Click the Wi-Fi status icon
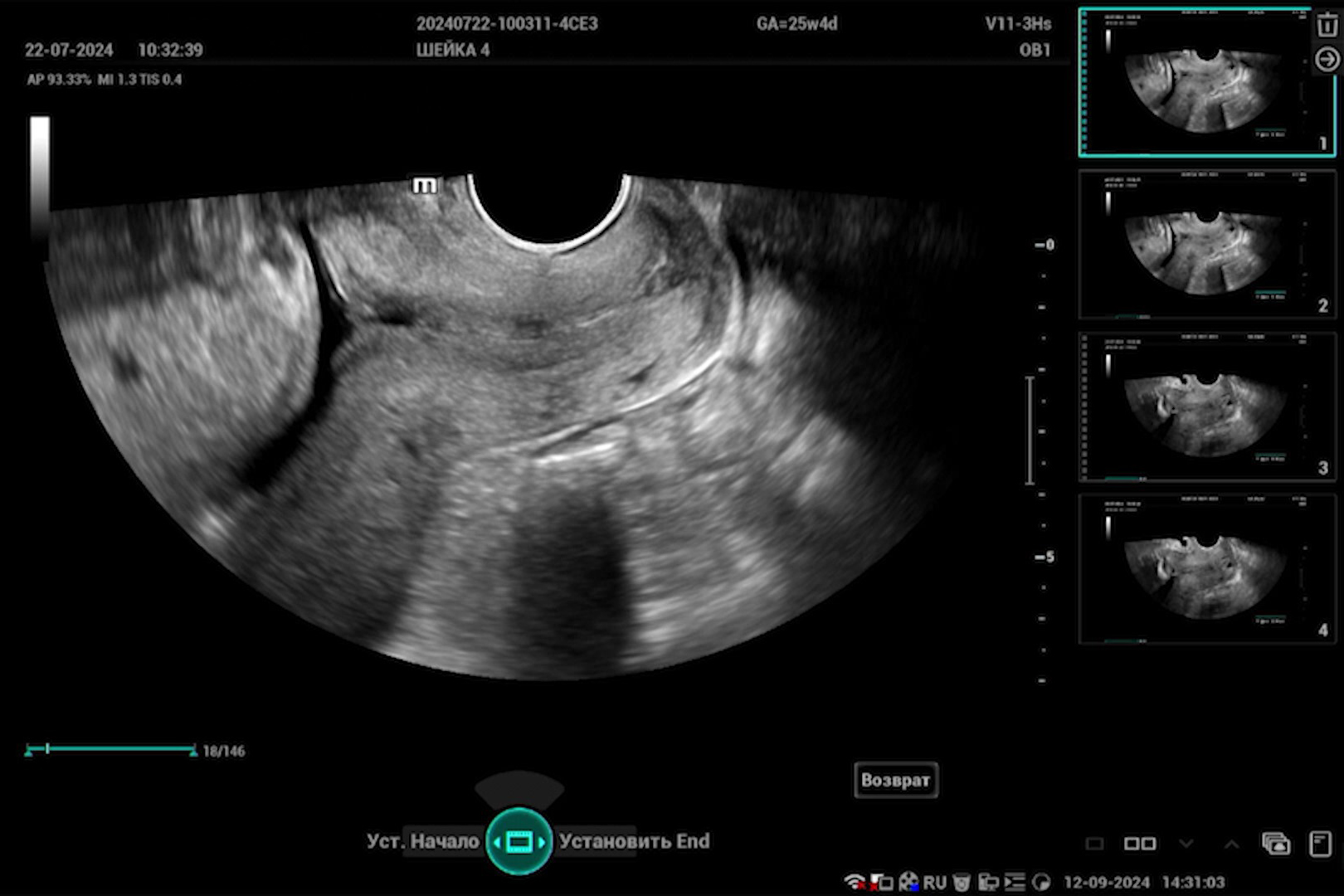 click(x=854, y=882)
